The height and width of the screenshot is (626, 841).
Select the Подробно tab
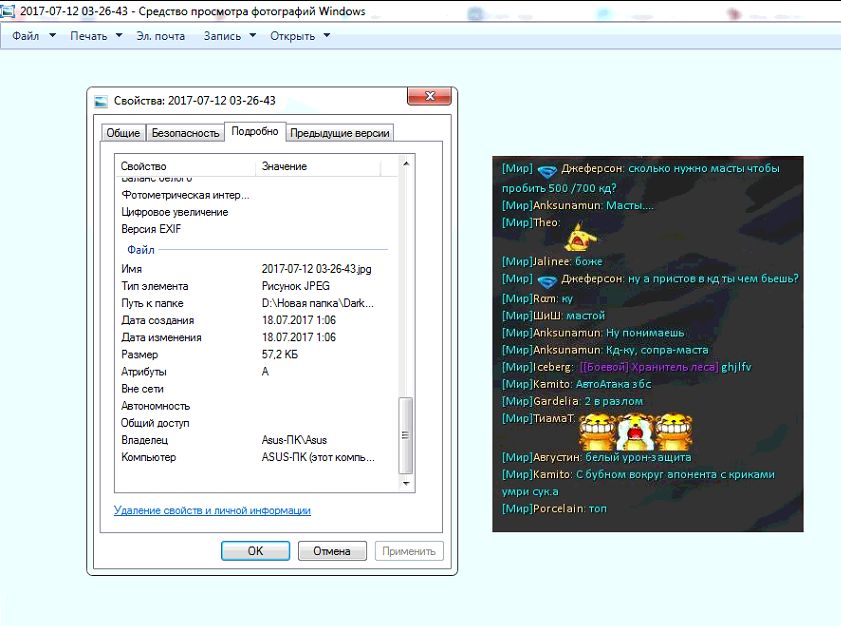pyautogui.click(x=255, y=131)
